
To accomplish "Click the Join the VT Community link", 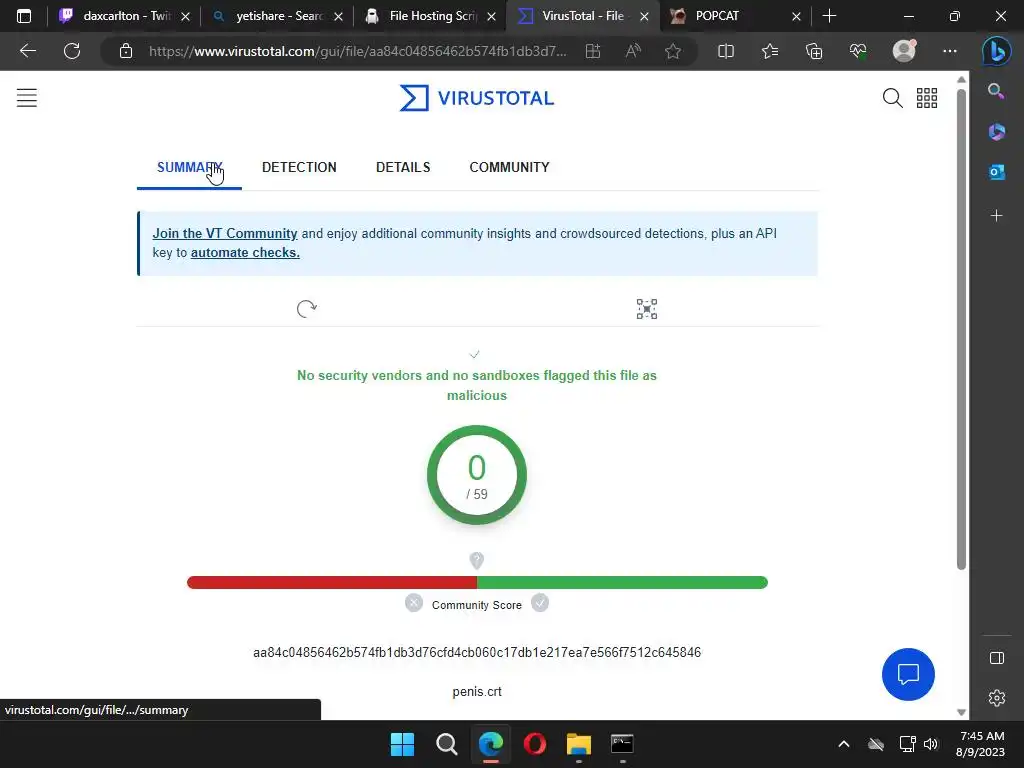I will pyautogui.click(x=225, y=233).
